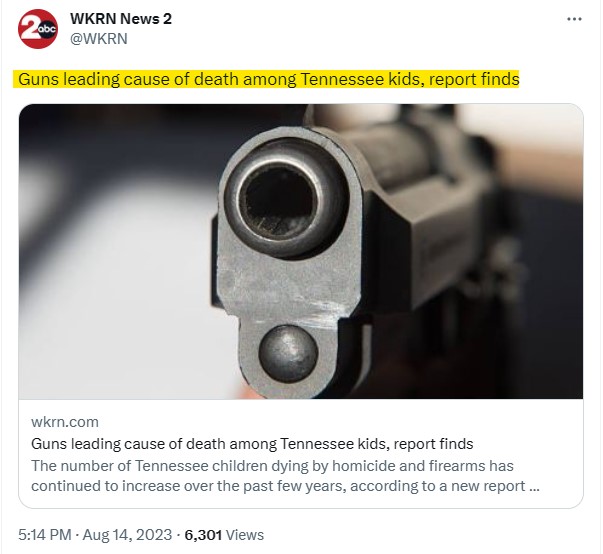The height and width of the screenshot is (554, 603).
Task: Open the three-dot more options menu
Action: pyautogui.click(x=574, y=19)
